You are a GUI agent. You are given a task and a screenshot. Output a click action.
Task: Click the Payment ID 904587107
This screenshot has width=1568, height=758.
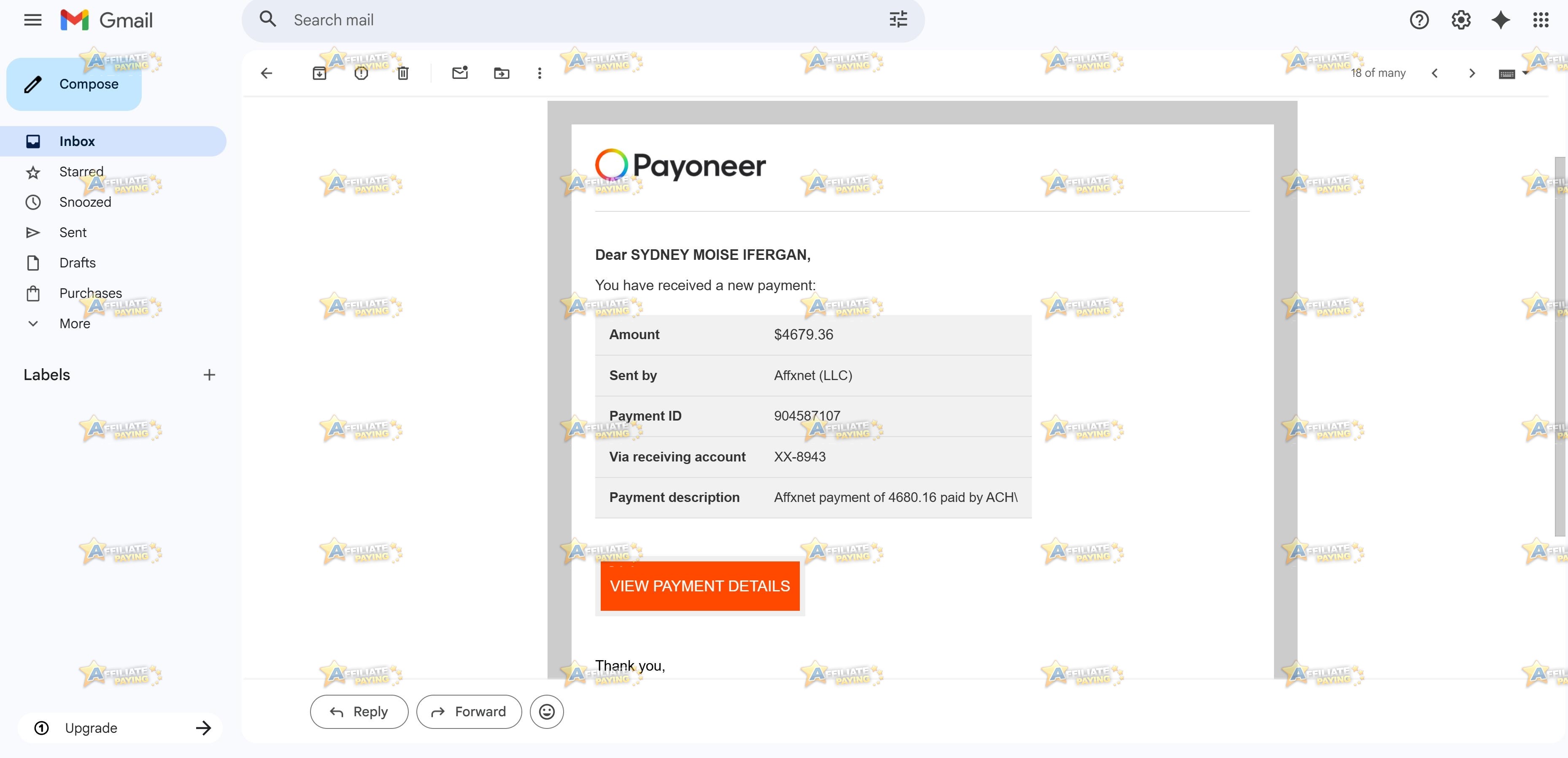point(807,416)
